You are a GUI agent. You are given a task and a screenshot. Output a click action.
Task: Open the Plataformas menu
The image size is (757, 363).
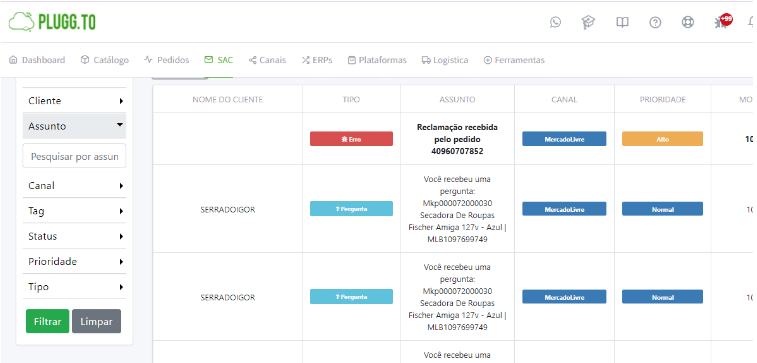378,60
